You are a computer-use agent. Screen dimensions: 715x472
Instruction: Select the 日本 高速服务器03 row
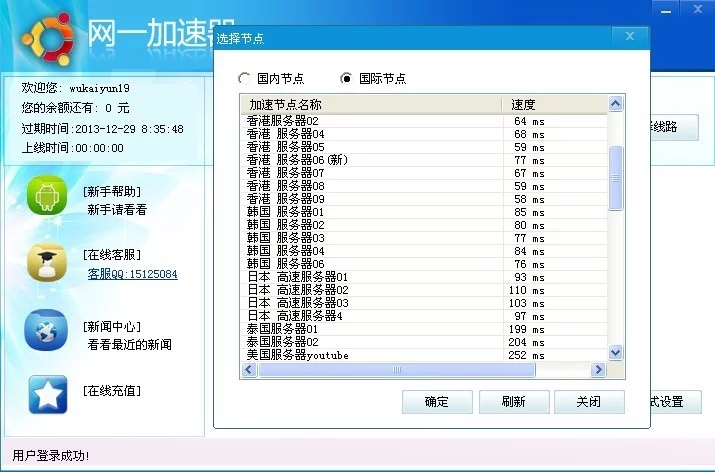[x=424, y=303]
